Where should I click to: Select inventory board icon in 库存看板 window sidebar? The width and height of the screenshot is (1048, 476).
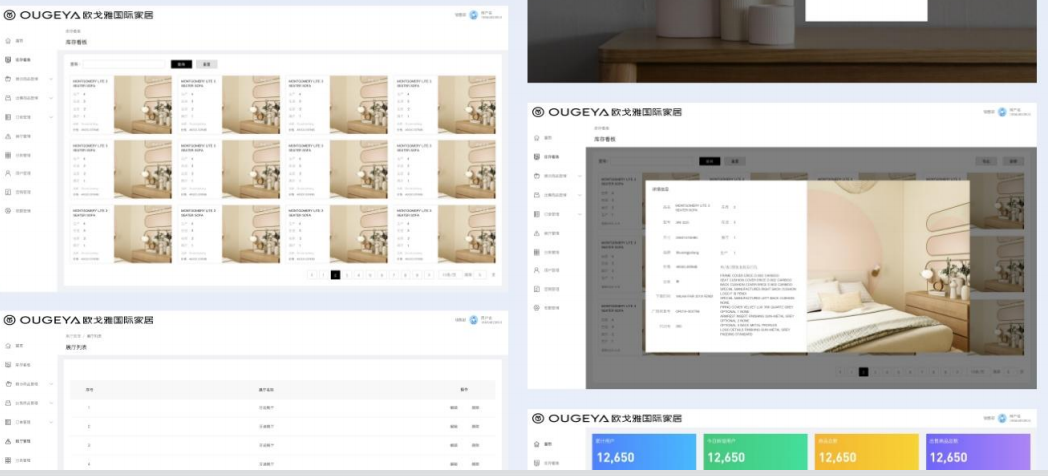(8, 60)
